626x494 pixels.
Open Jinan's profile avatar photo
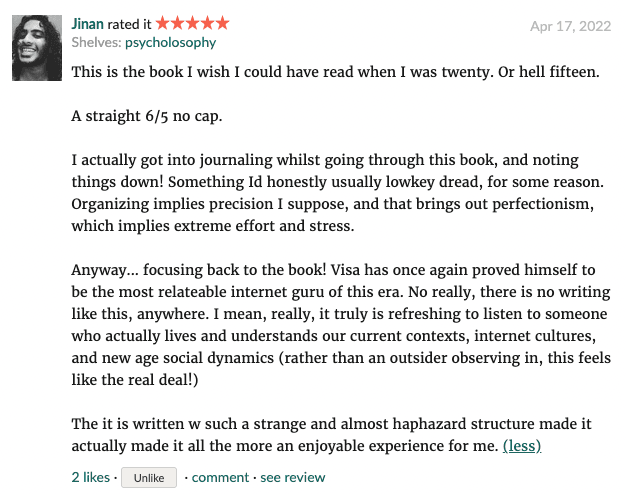[36, 47]
